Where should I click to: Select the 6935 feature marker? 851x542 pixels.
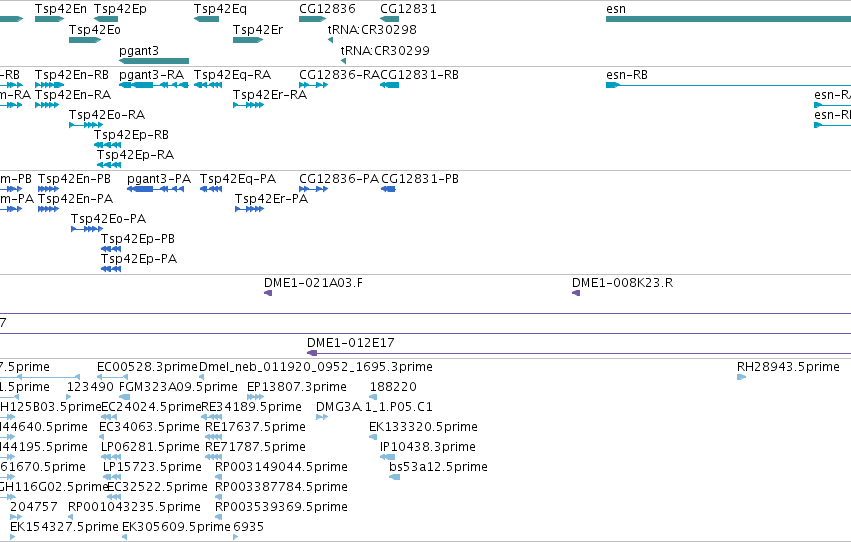236,537
